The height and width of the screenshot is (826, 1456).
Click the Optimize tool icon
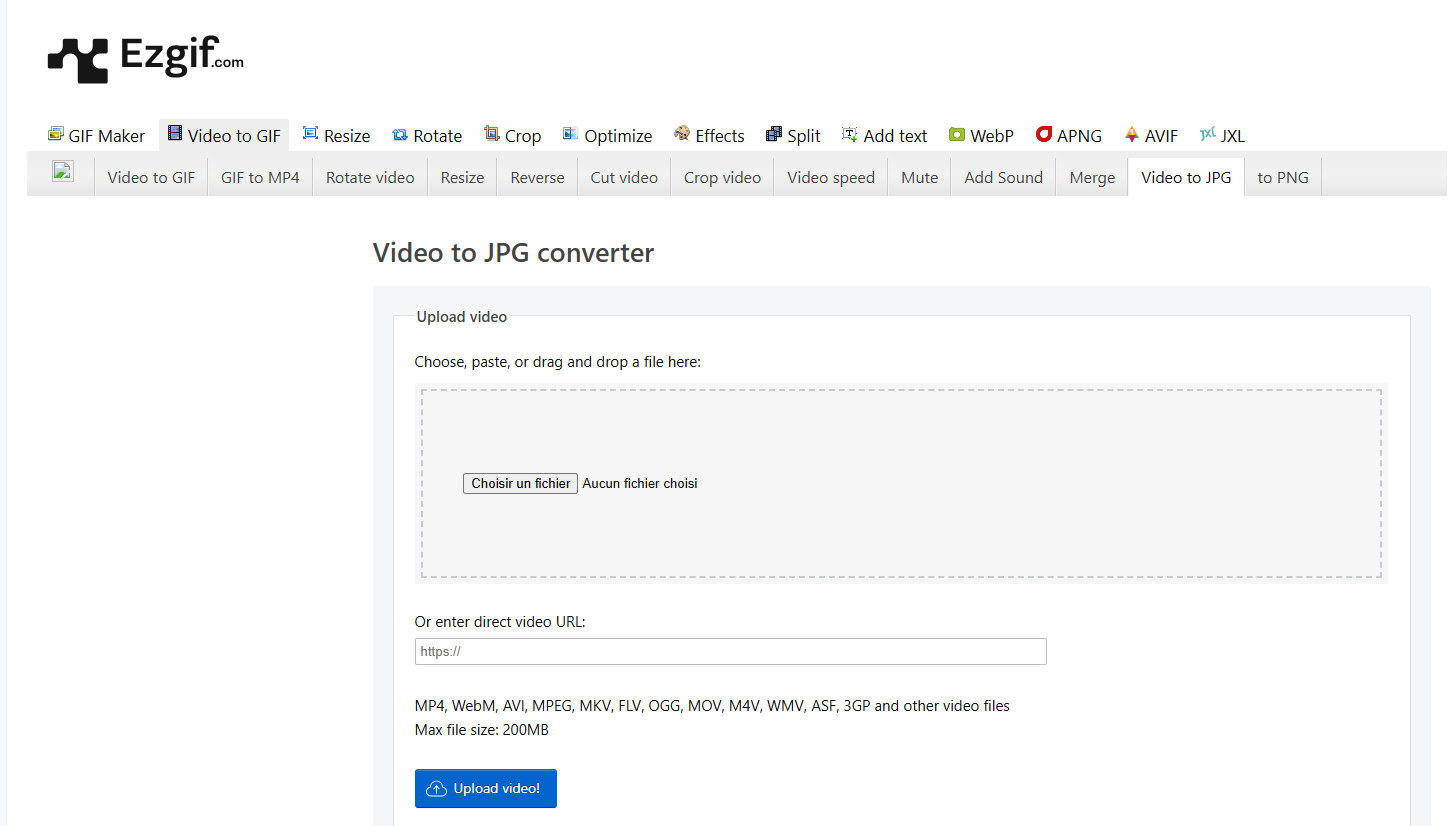(x=570, y=134)
